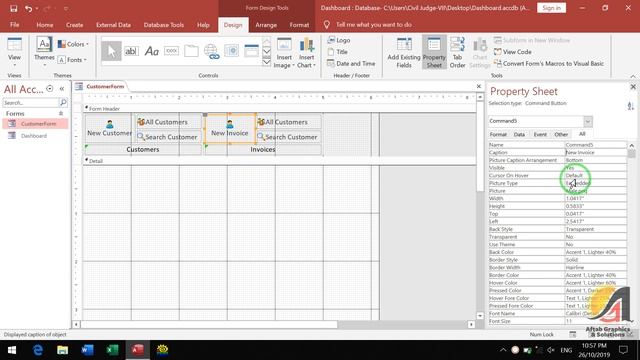Click the Border Color property value
The image size is (640, 360).
pyautogui.click(x=596, y=275)
